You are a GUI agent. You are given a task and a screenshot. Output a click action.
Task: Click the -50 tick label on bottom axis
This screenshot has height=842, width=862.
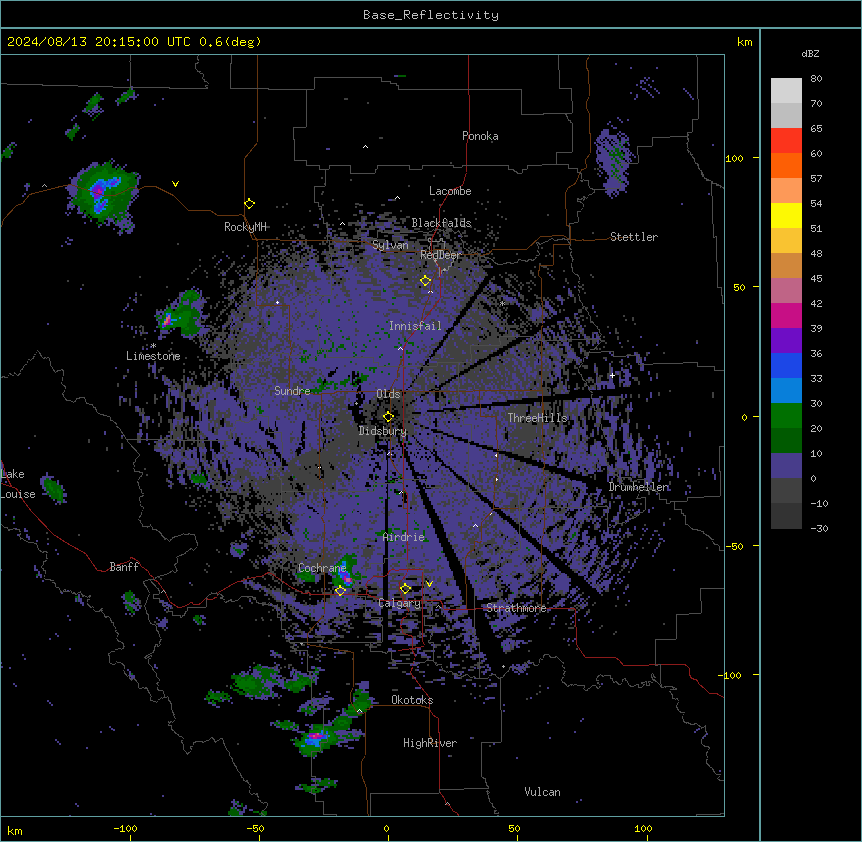(x=255, y=828)
